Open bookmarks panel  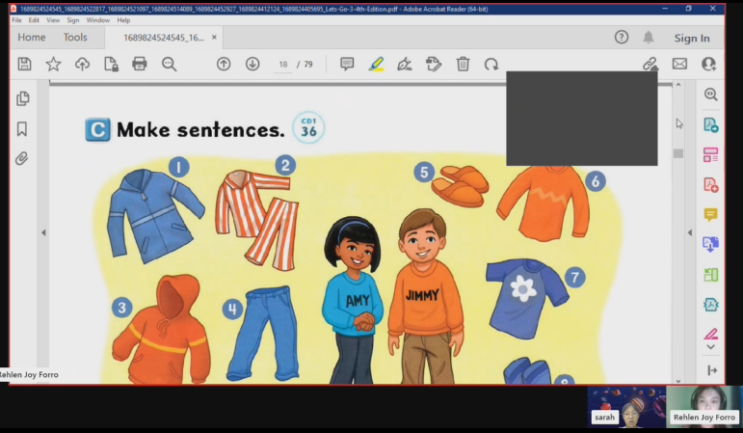[22, 129]
